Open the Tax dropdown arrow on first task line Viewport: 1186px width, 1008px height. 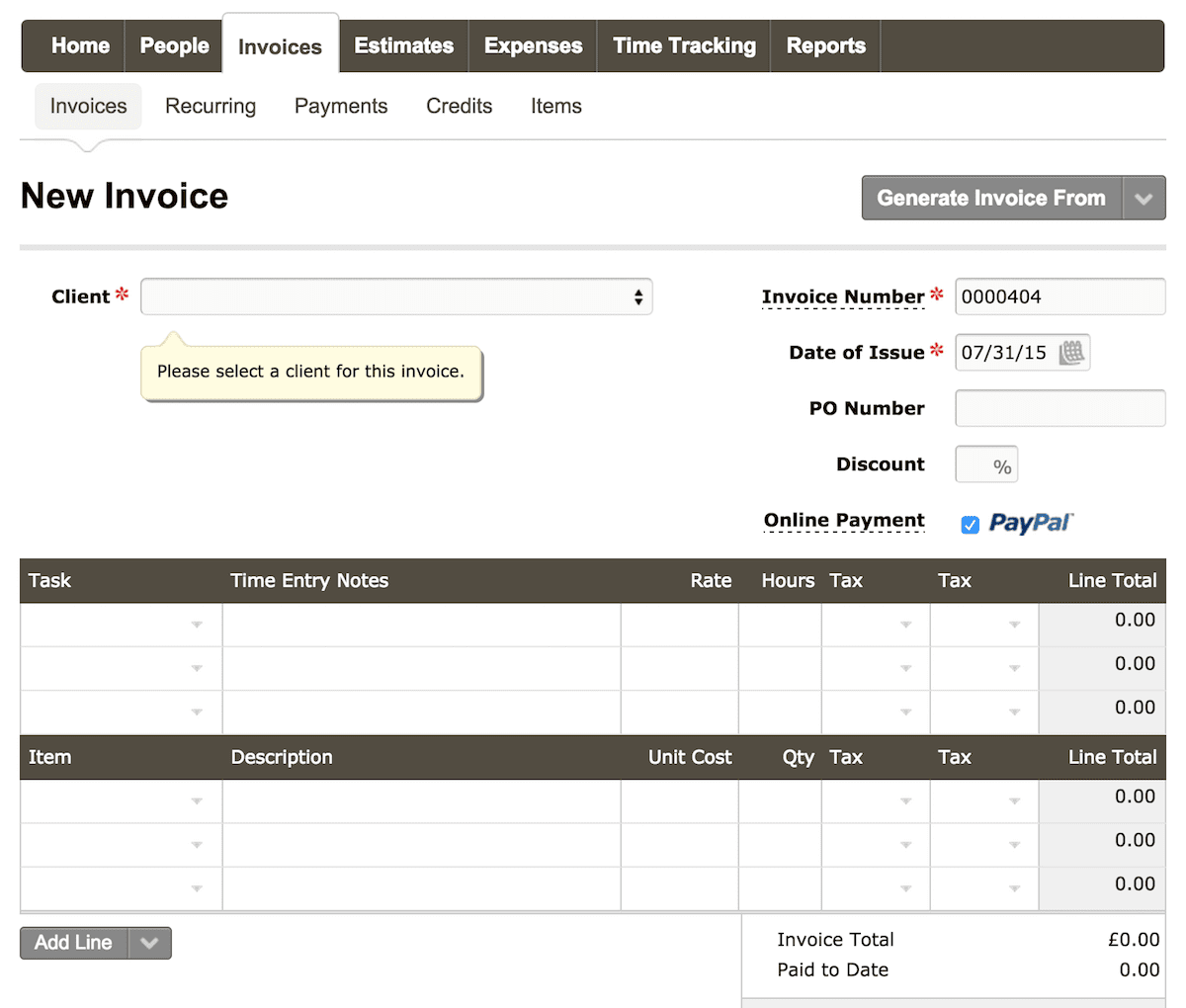(x=906, y=625)
